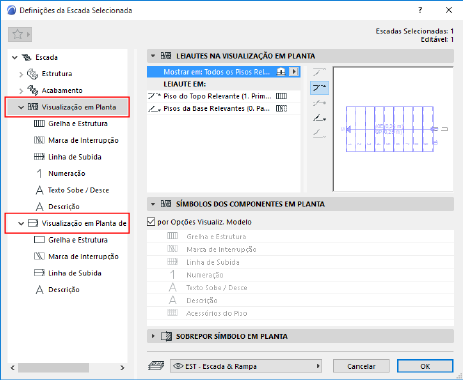Select the Estrutura tree item
Screen dimensions: 463x380
pyautogui.click(x=57, y=73)
